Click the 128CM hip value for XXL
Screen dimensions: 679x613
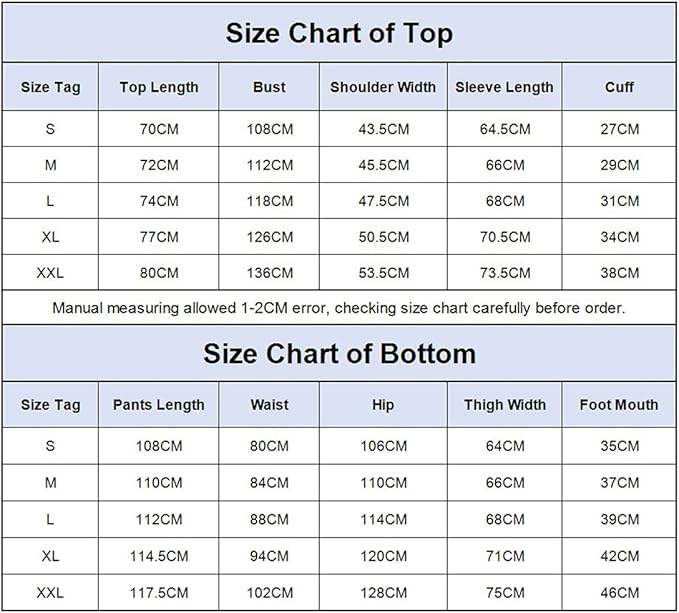click(383, 592)
